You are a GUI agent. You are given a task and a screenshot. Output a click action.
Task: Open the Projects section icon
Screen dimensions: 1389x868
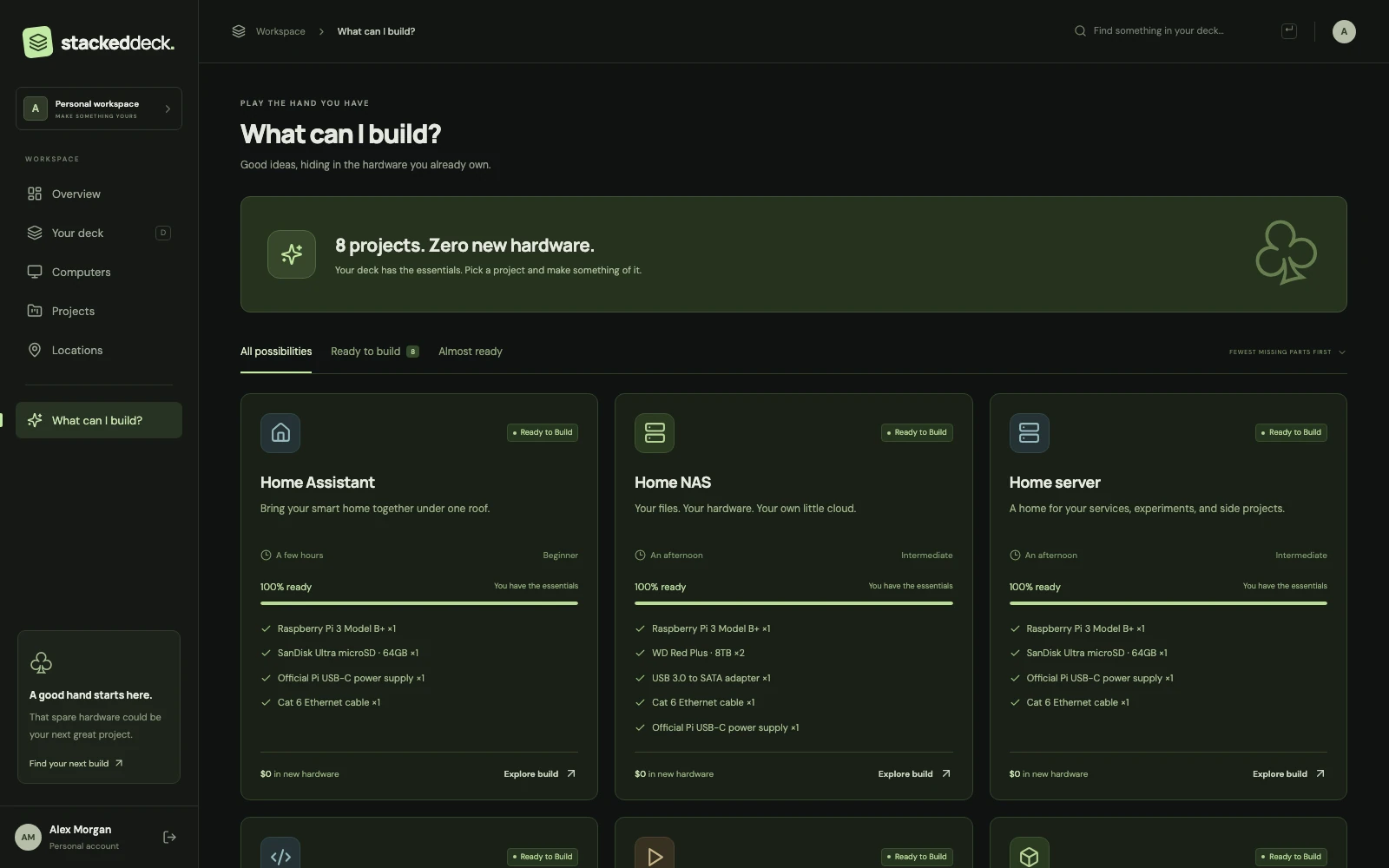(x=35, y=311)
